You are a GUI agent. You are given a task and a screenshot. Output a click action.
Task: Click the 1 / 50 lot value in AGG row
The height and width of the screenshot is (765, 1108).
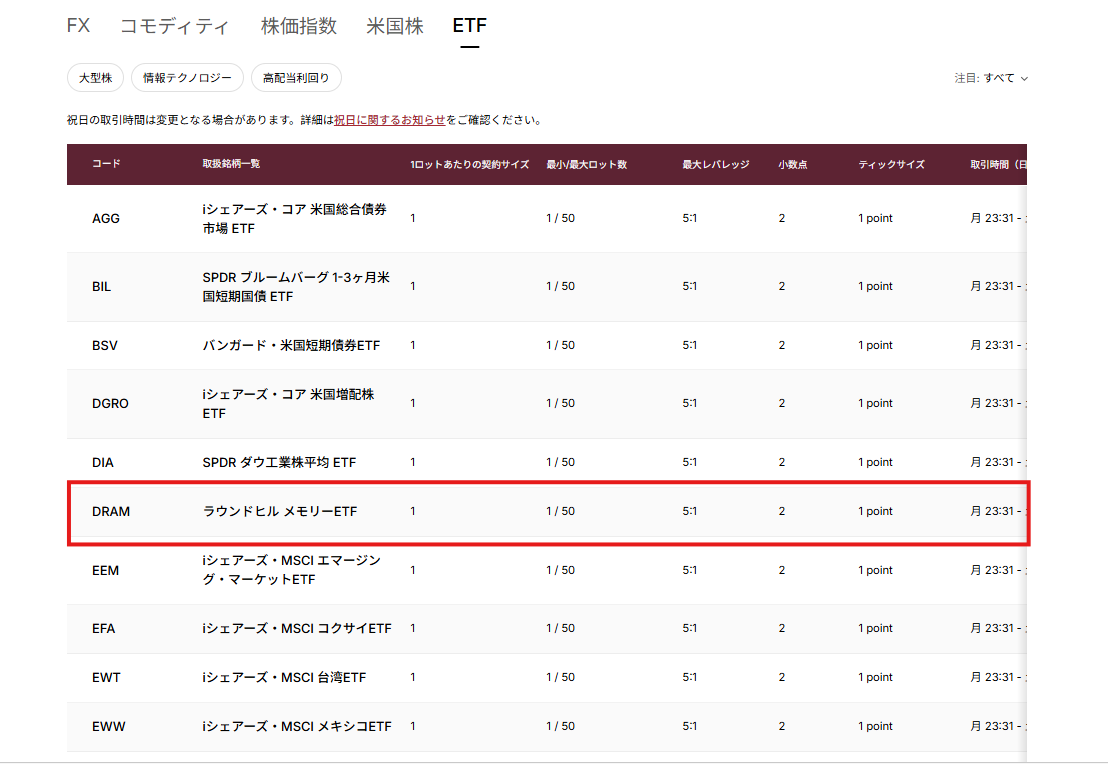click(560, 218)
